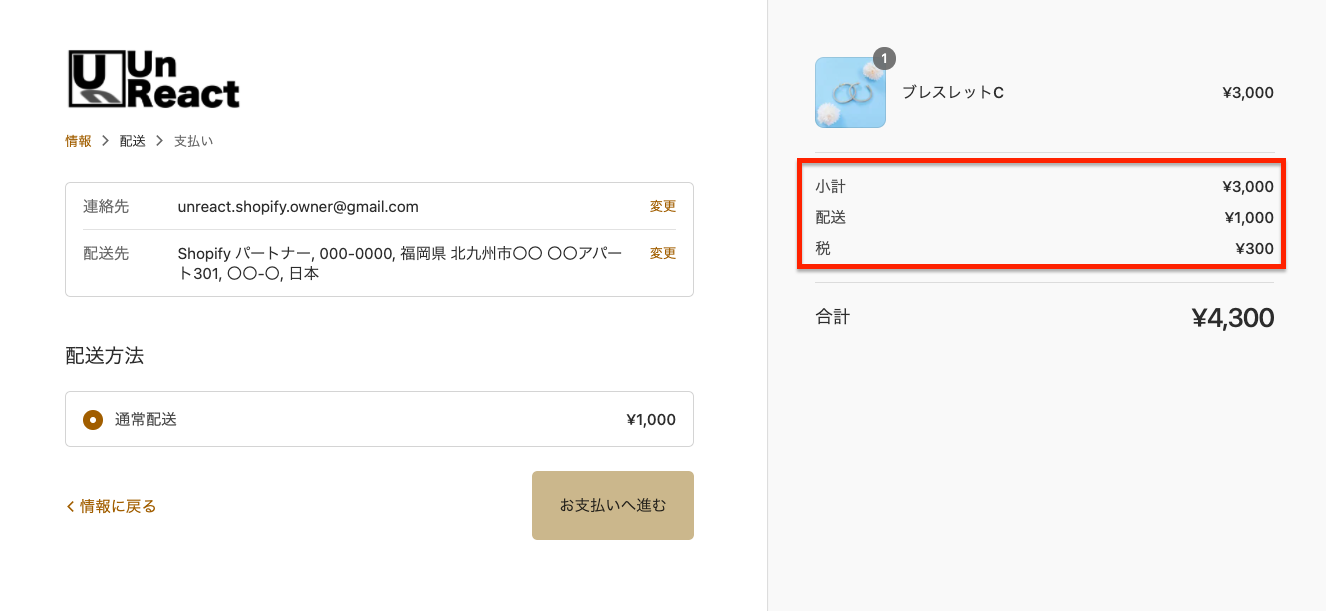Open the ブレスレットC product thumbnail

click(x=850, y=92)
